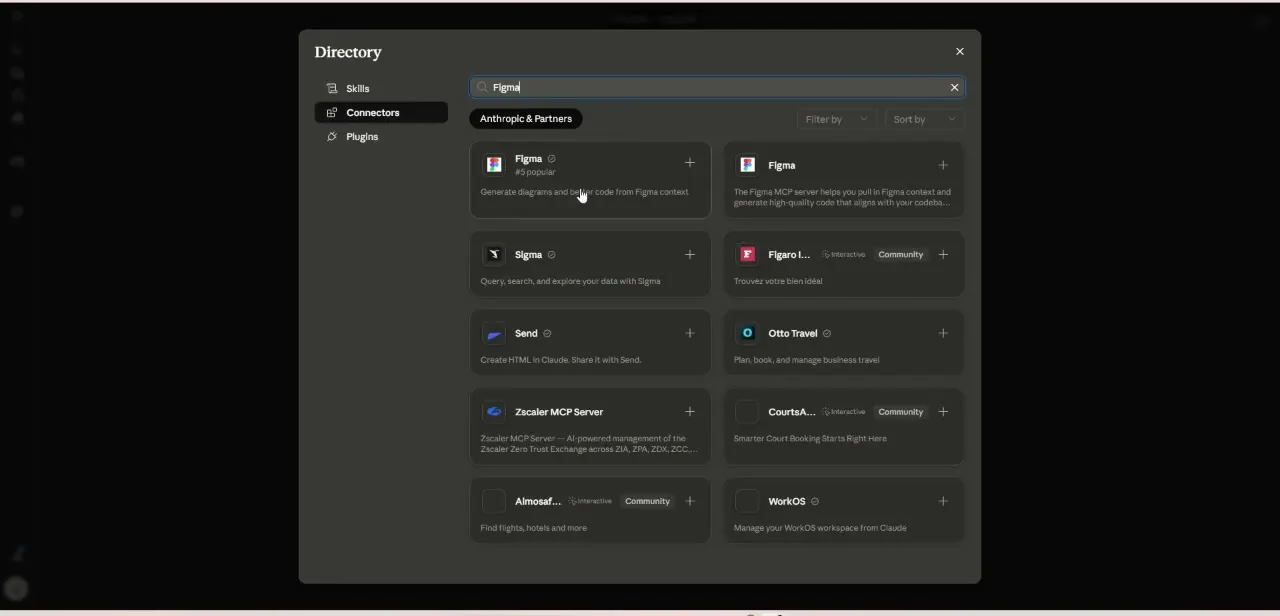Add the Almosaf... connector

690,501
